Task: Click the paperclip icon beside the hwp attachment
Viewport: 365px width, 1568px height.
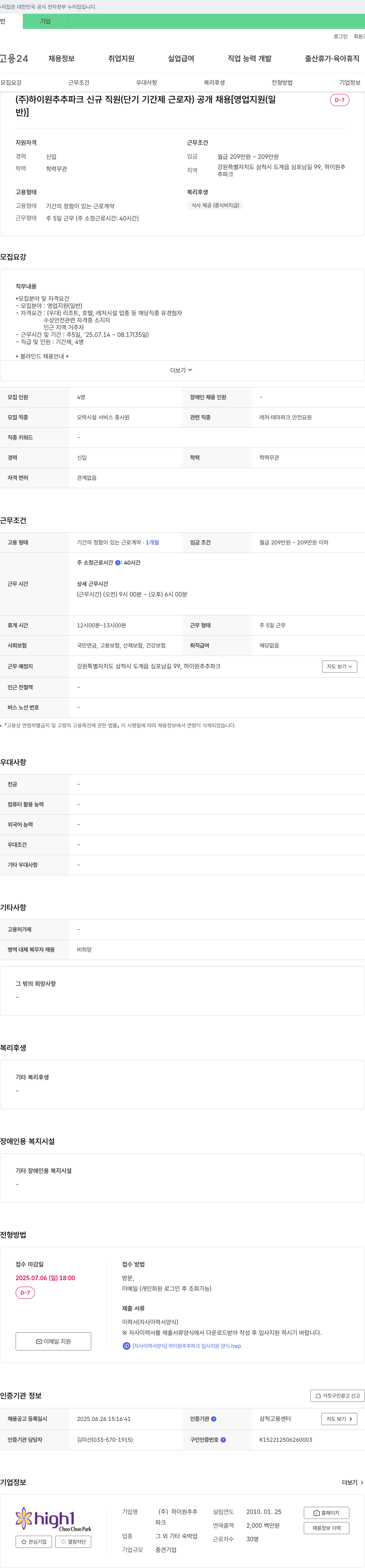Action: (x=127, y=1346)
